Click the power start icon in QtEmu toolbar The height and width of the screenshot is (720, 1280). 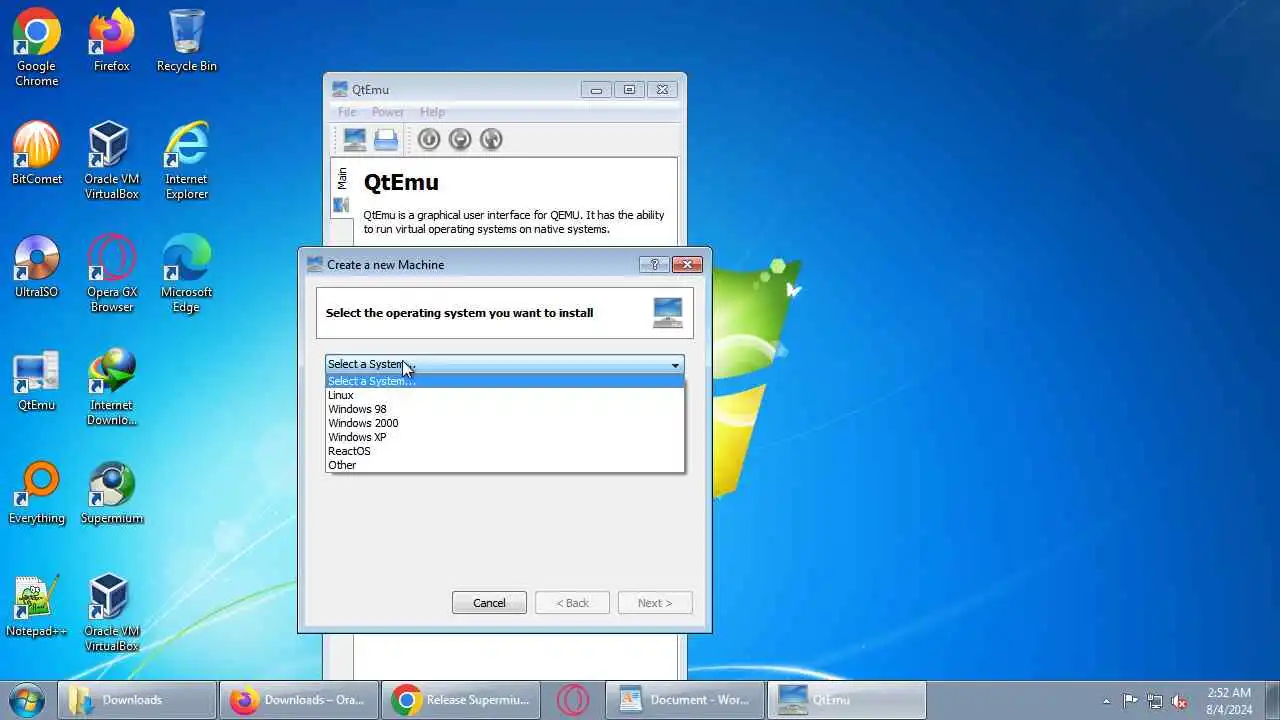point(429,140)
